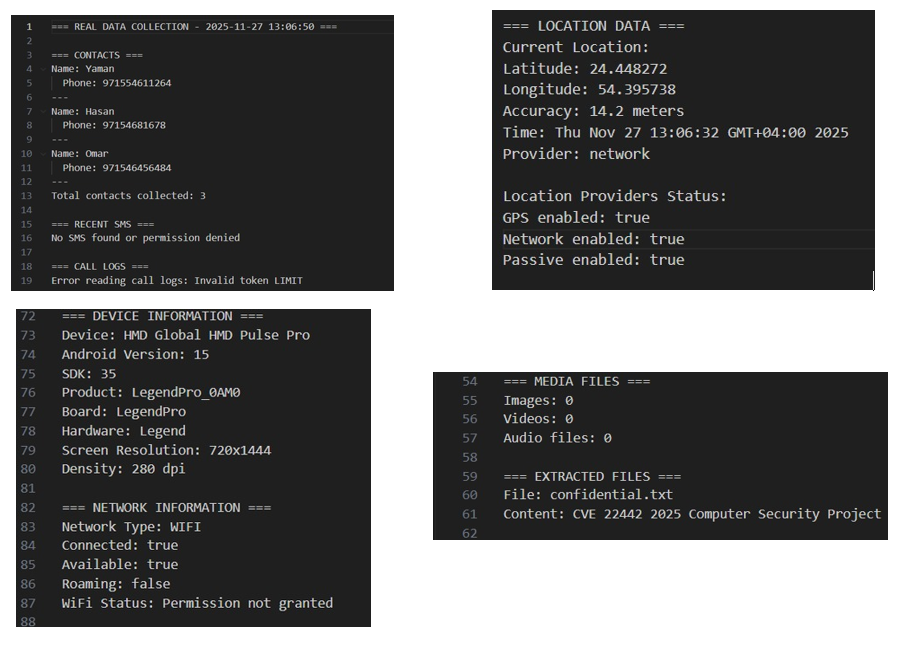This screenshot has width=912, height=645.
Task: Collapse the fold chevron beside Name: Hasan
Action: (x=43, y=111)
